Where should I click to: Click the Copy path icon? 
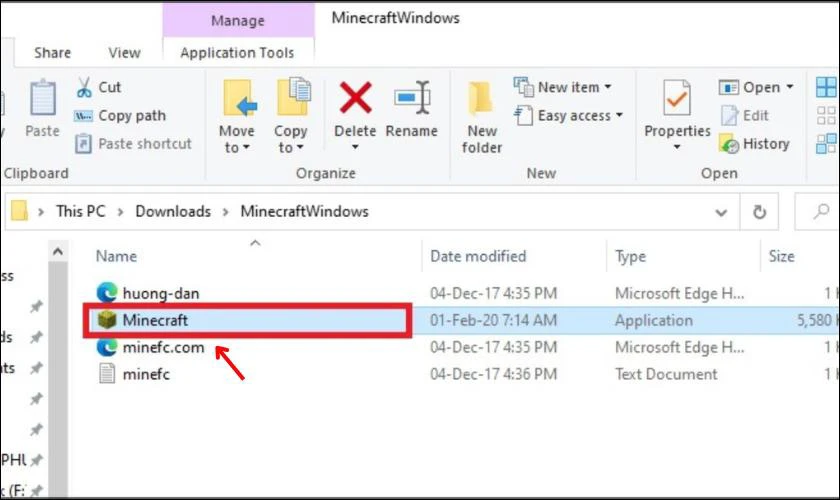click(x=83, y=116)
